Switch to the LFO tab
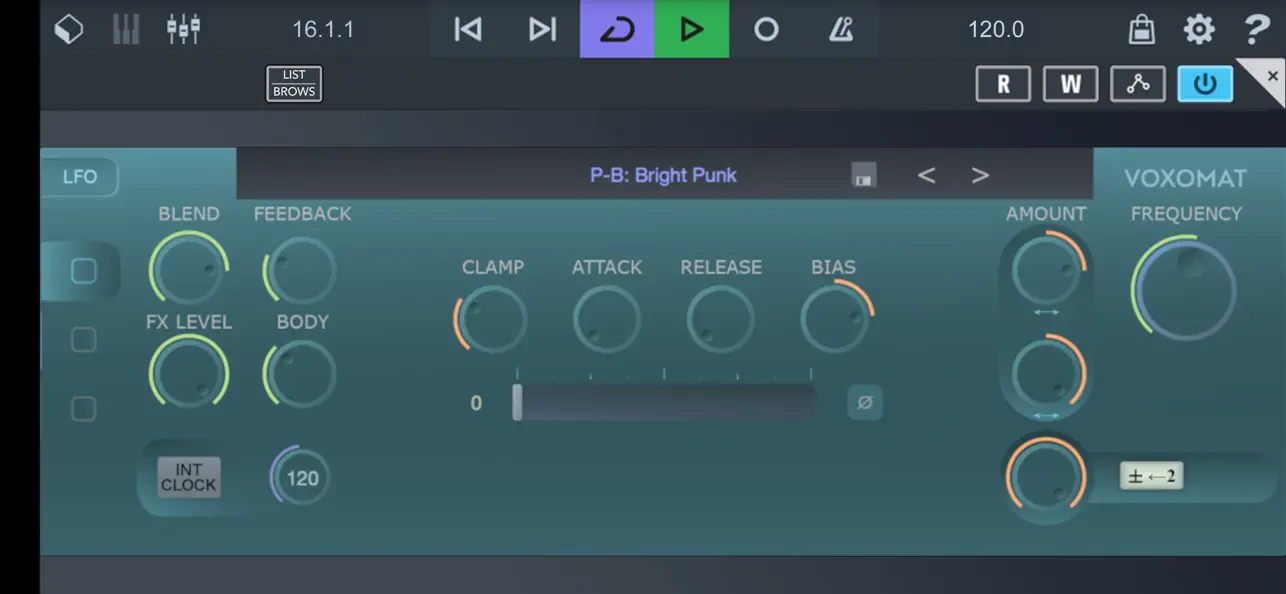The width and height of the screenshot is (1286, 594). 80,177
